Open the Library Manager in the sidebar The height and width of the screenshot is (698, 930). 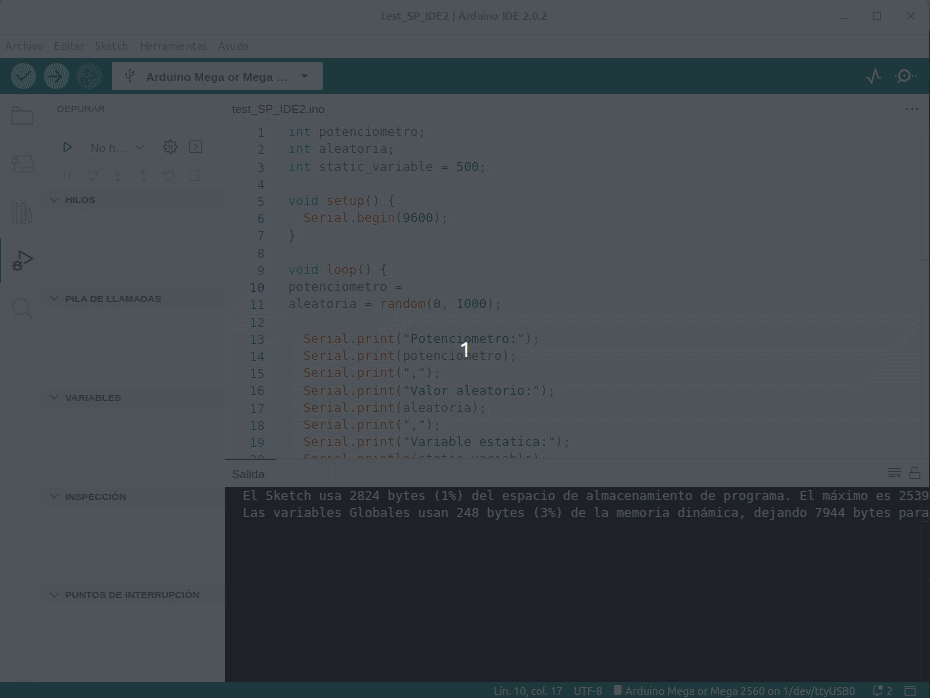22,212
